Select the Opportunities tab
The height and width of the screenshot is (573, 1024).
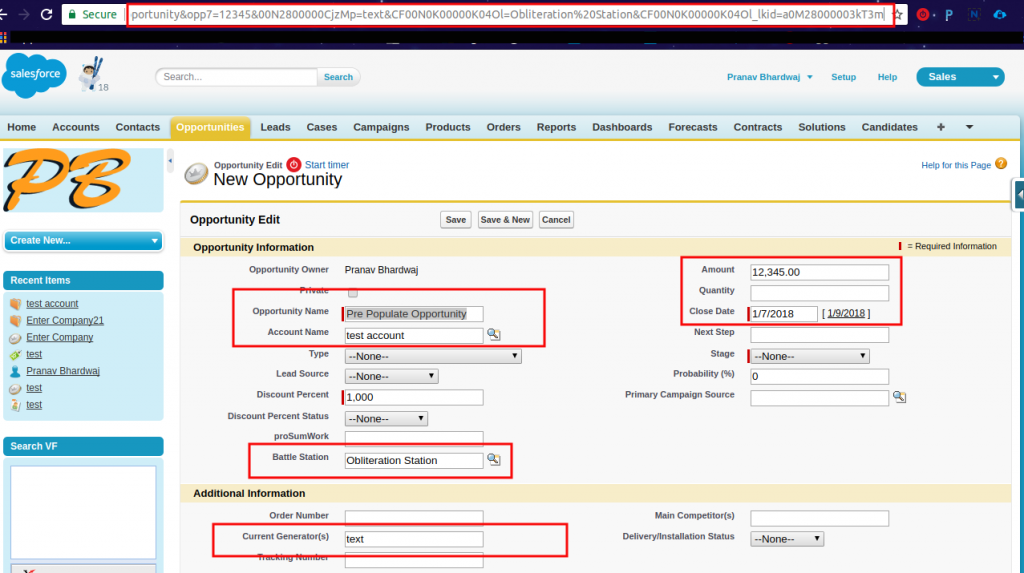[210, 127]
